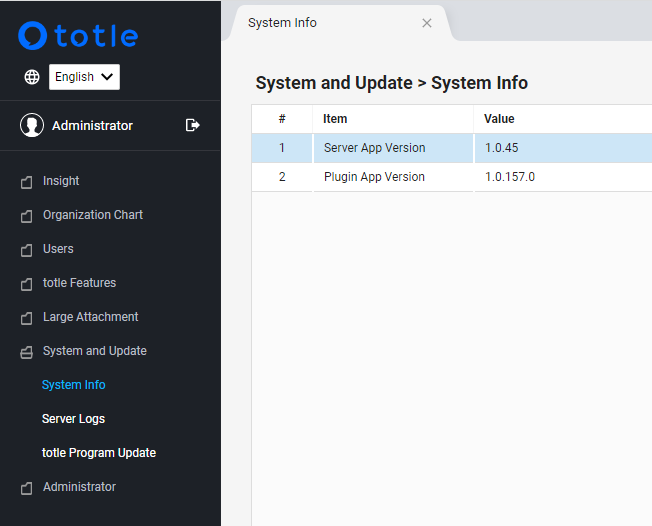Expand the bottom Administrator menu
Image resolution: width=652 pixels, height=526 pixels.
click(79, 487)
